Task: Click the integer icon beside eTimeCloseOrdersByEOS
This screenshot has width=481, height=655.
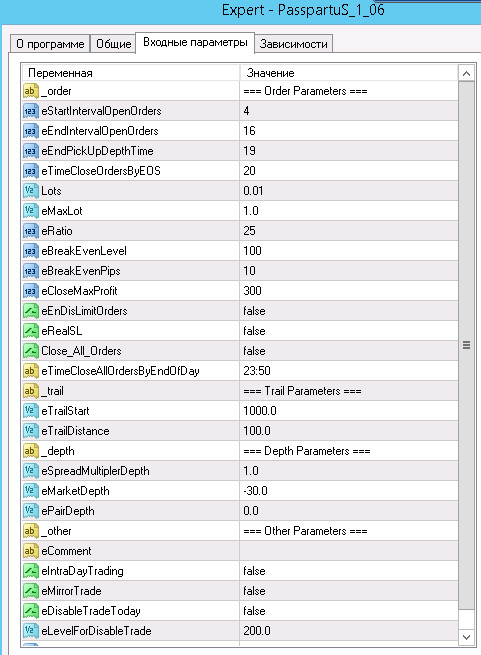Action: click(31, 171)
